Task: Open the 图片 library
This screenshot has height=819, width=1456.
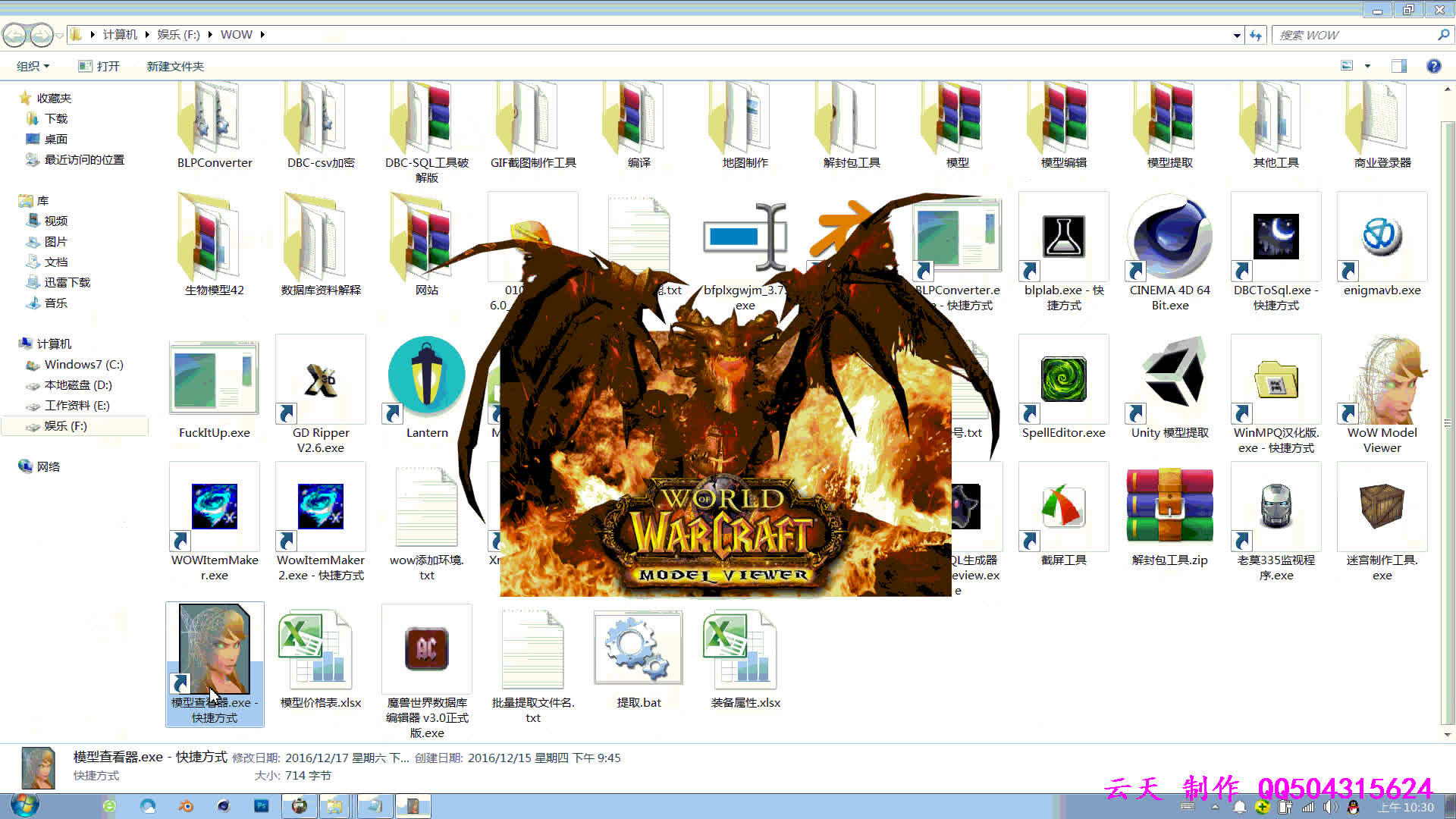Action: click(56, 242)
